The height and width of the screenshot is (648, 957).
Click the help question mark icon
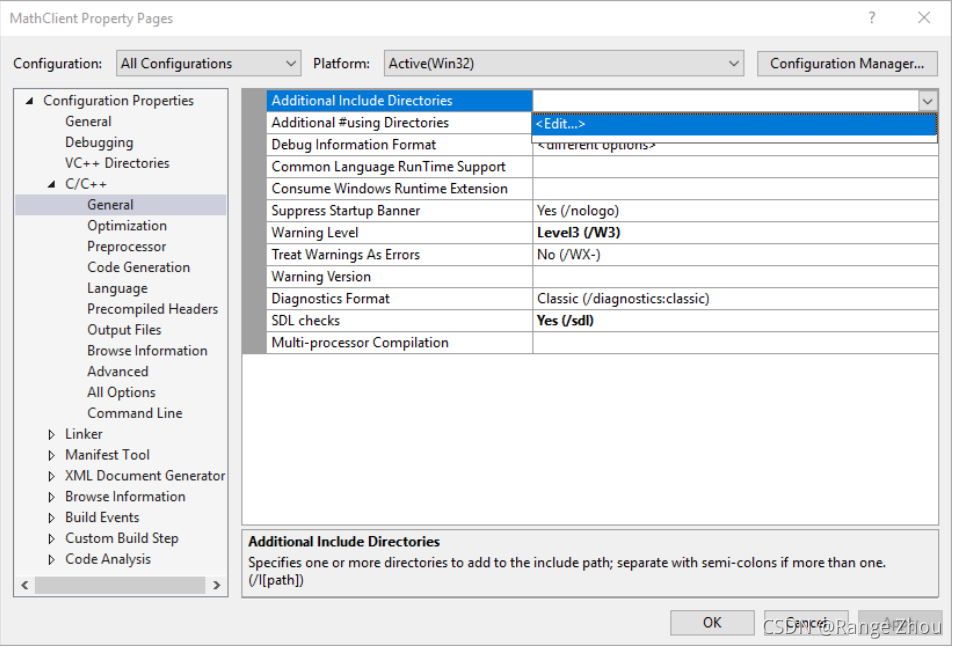[872, 18]
